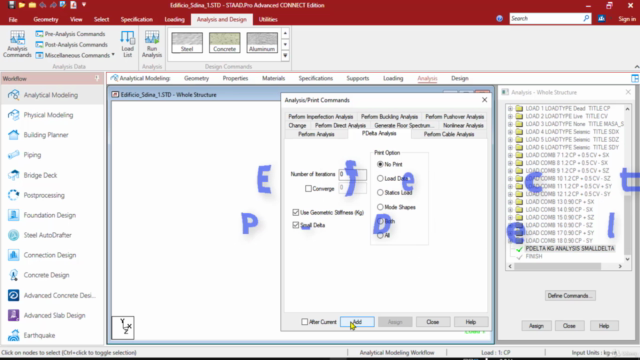Select the All print radio option
The image size is (640, 360).
click(x=380, y=236)
